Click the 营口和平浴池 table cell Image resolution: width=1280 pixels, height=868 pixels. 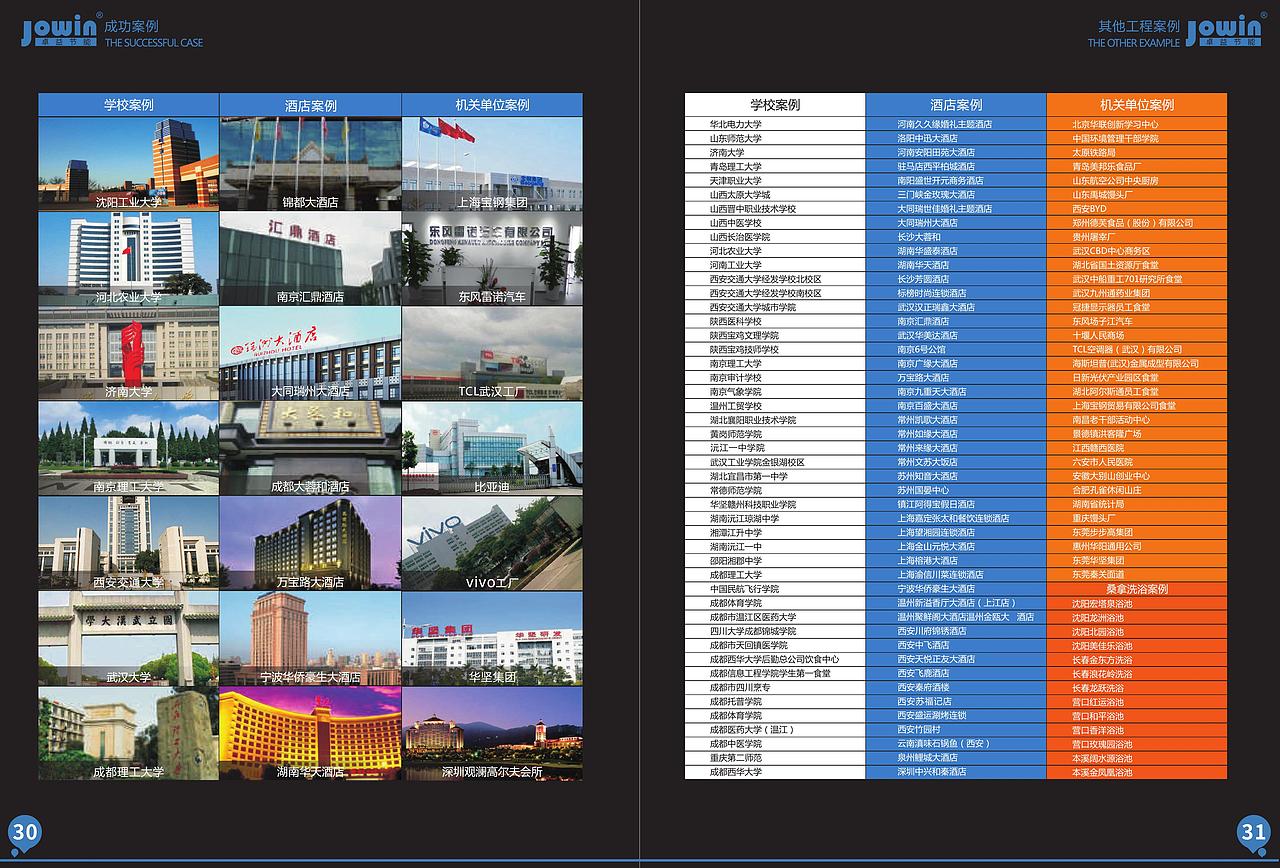[x=1137, y=716]
